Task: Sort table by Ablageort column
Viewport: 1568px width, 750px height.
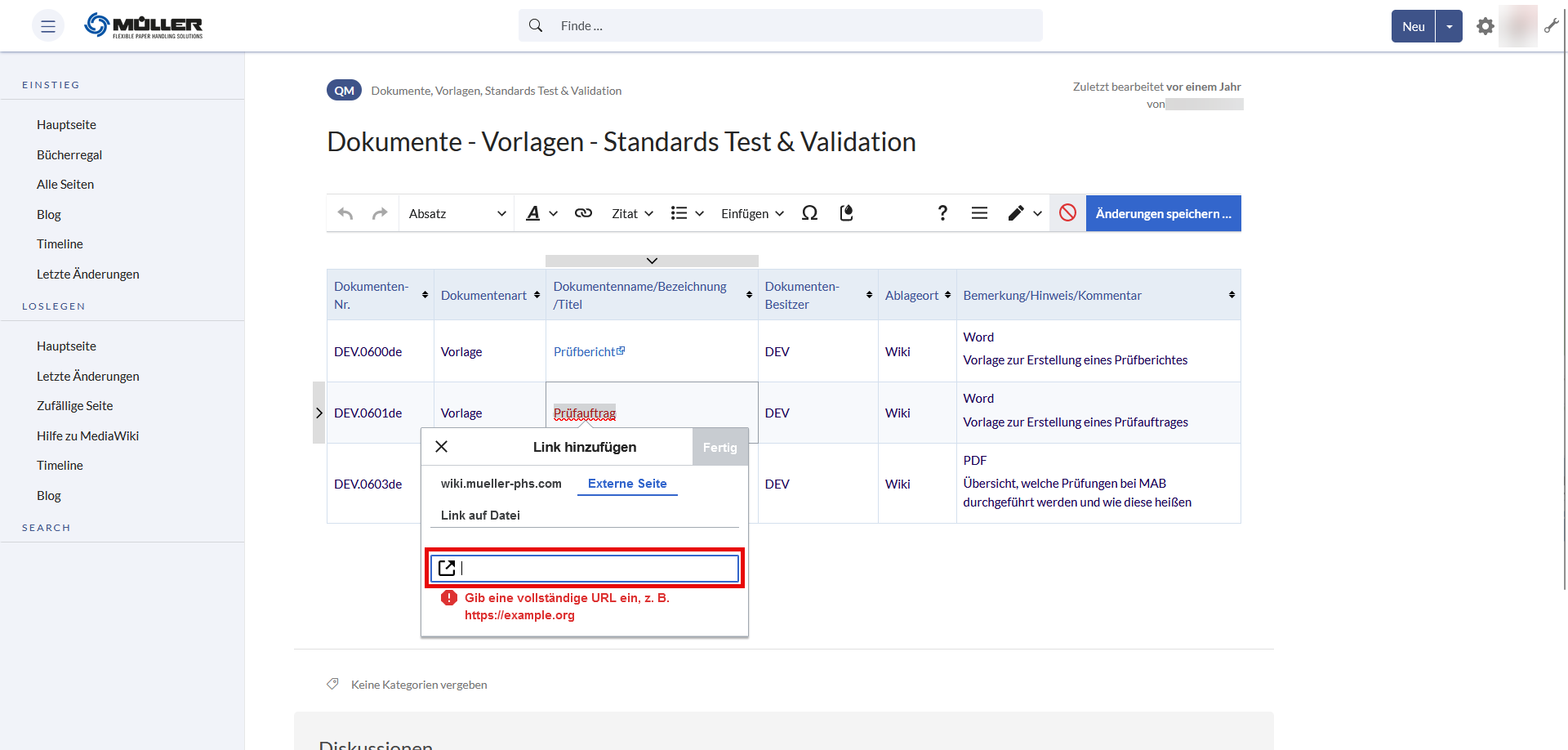Action: [x=947, y=295]
